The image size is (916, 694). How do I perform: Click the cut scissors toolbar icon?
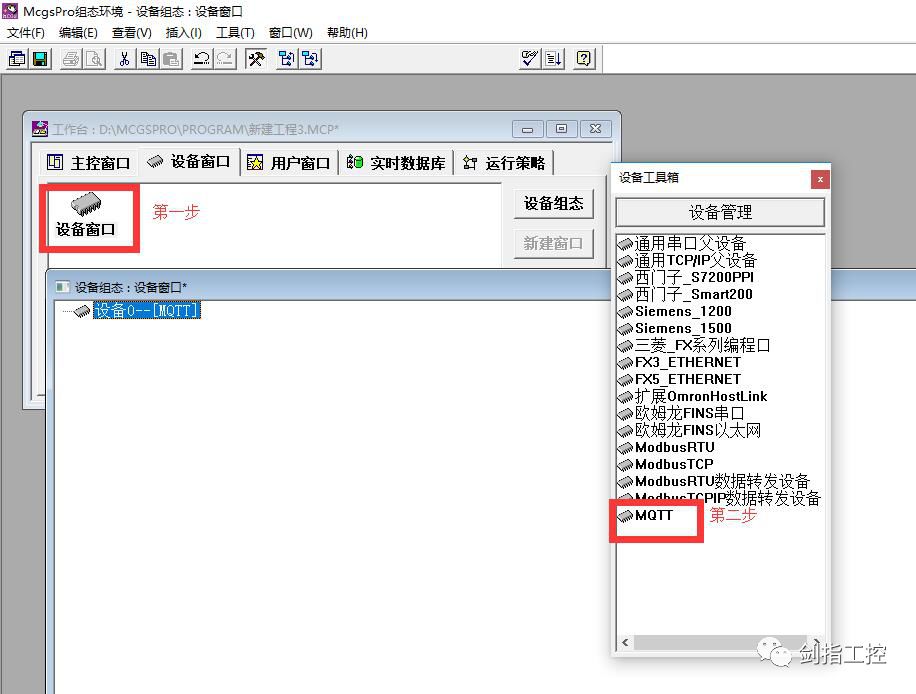(x=124, y=59)
